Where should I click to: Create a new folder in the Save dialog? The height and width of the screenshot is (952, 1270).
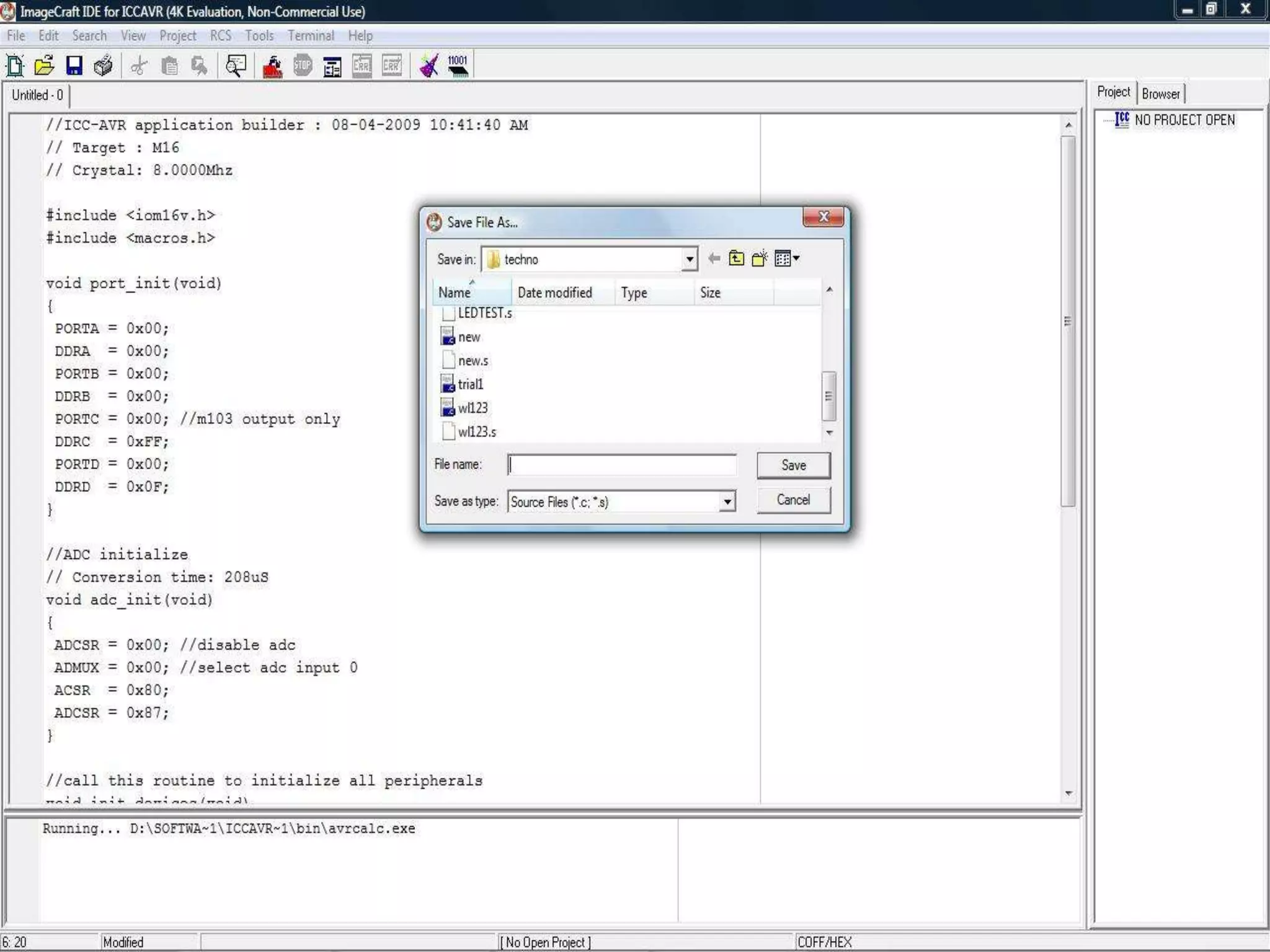point(760,258)
